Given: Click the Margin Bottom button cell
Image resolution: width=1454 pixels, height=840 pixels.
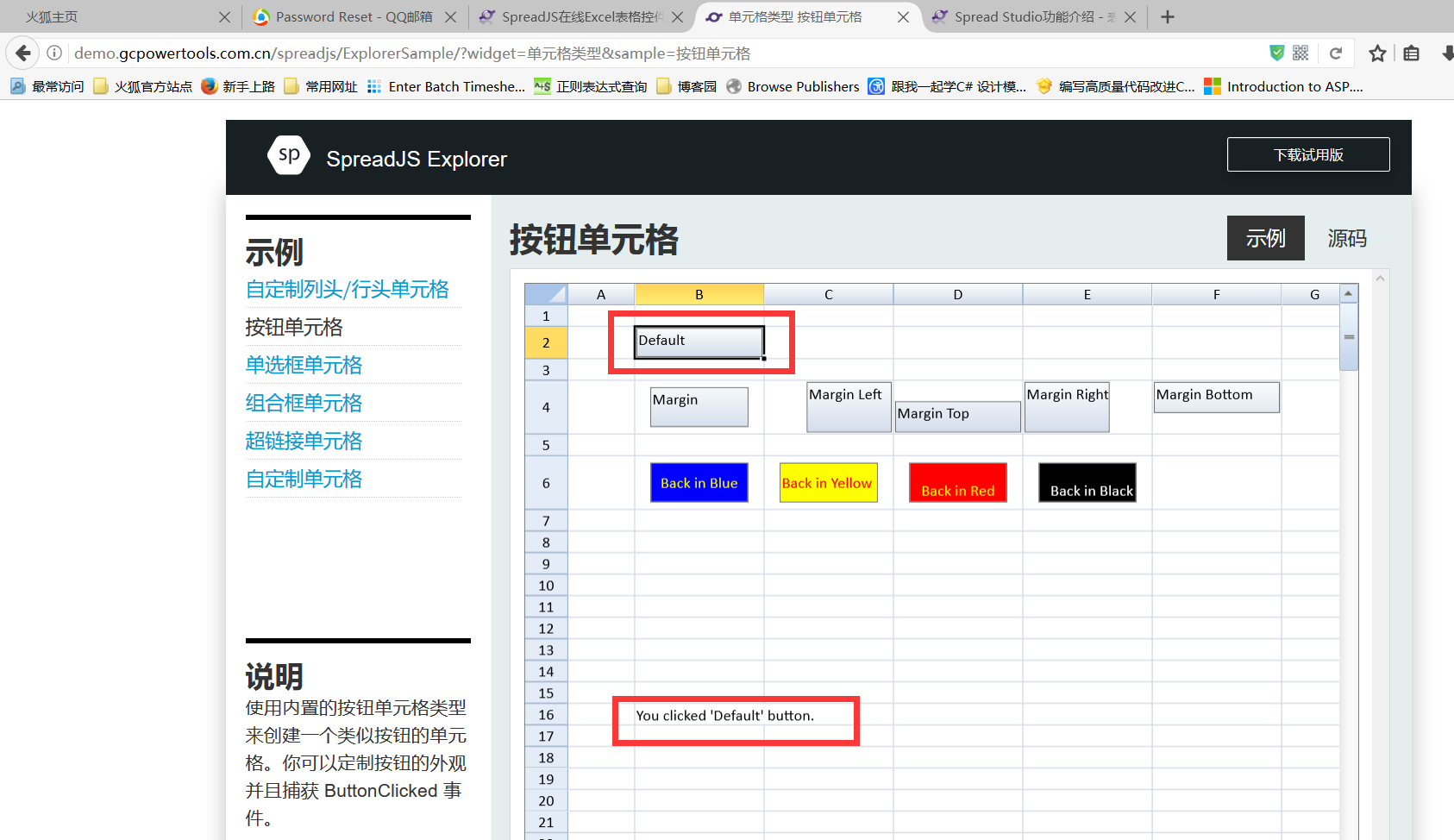Looking at the screenshot, I should [x=1217, y=397].
